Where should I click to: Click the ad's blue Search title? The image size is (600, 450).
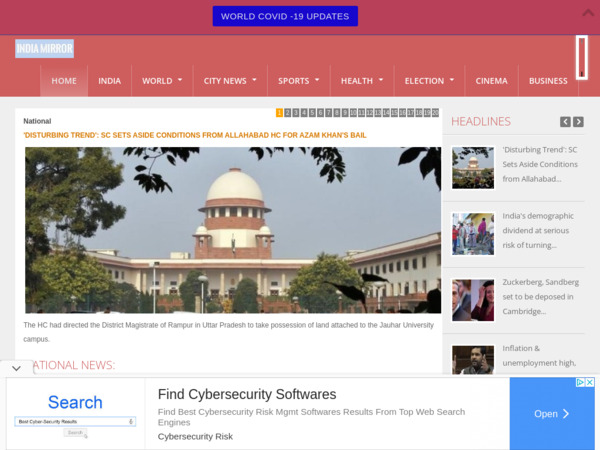pos(75,402)
